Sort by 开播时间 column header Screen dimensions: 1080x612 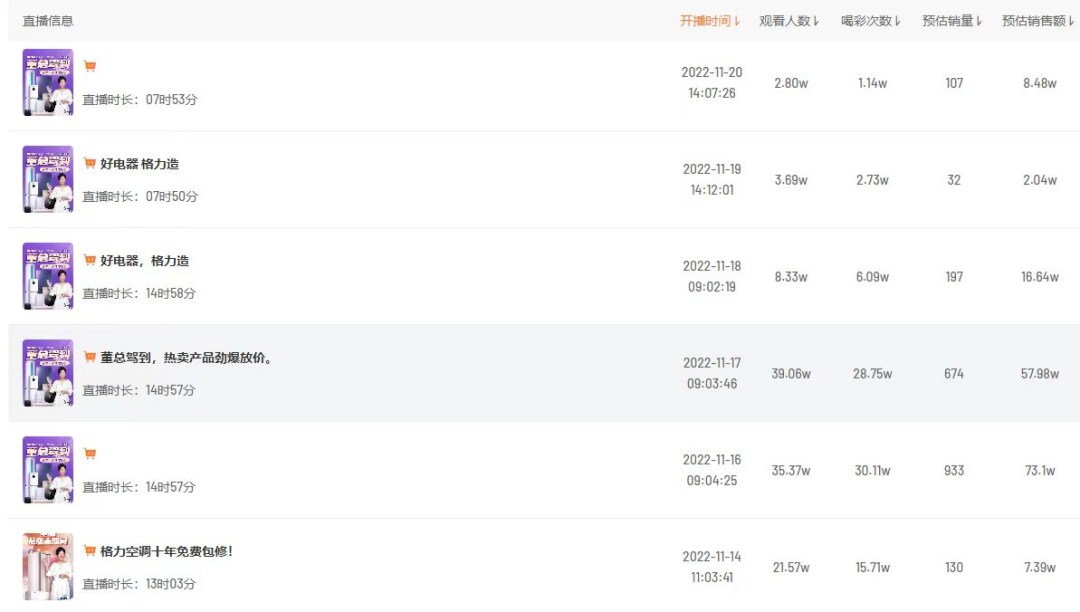click(x=710, y=21)
